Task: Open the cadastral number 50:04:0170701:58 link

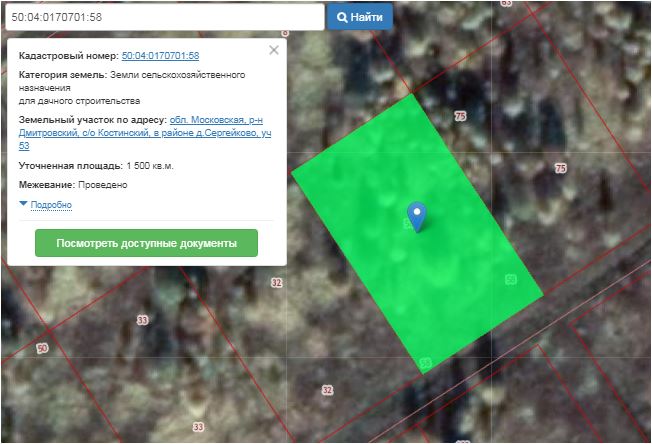Action: 160,56
